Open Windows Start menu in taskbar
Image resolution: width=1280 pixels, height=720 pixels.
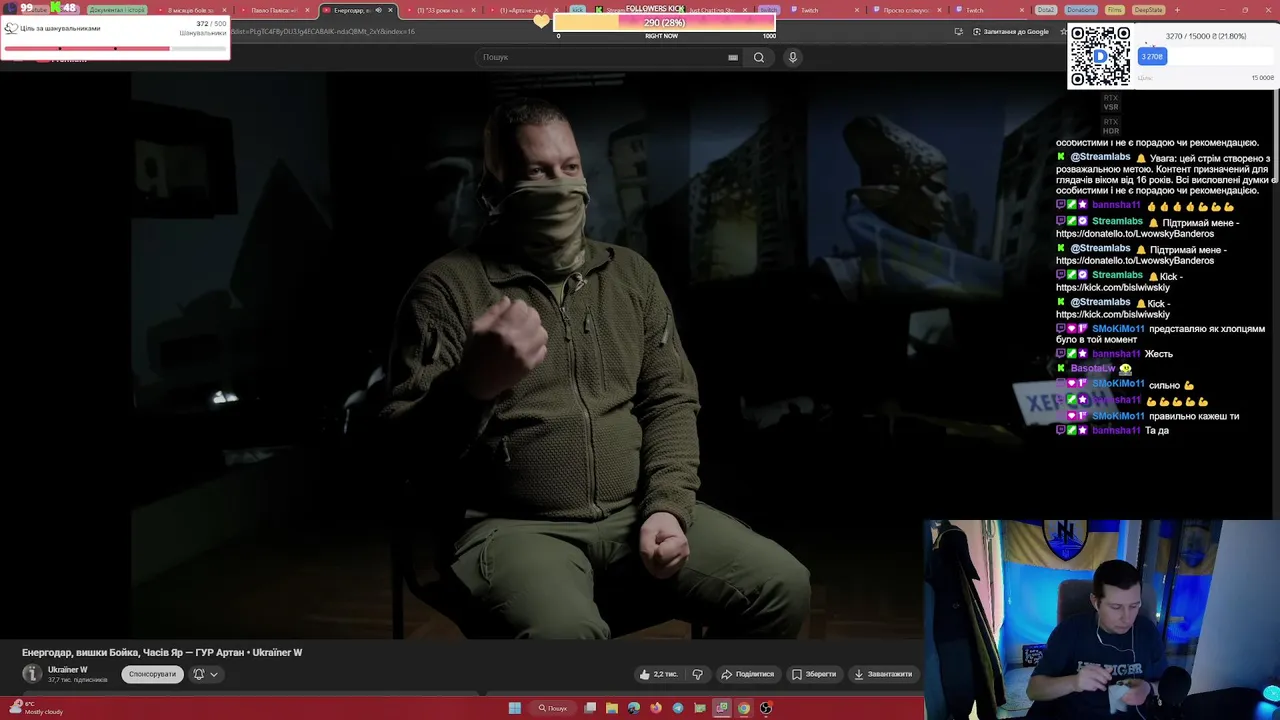[514, 708]
